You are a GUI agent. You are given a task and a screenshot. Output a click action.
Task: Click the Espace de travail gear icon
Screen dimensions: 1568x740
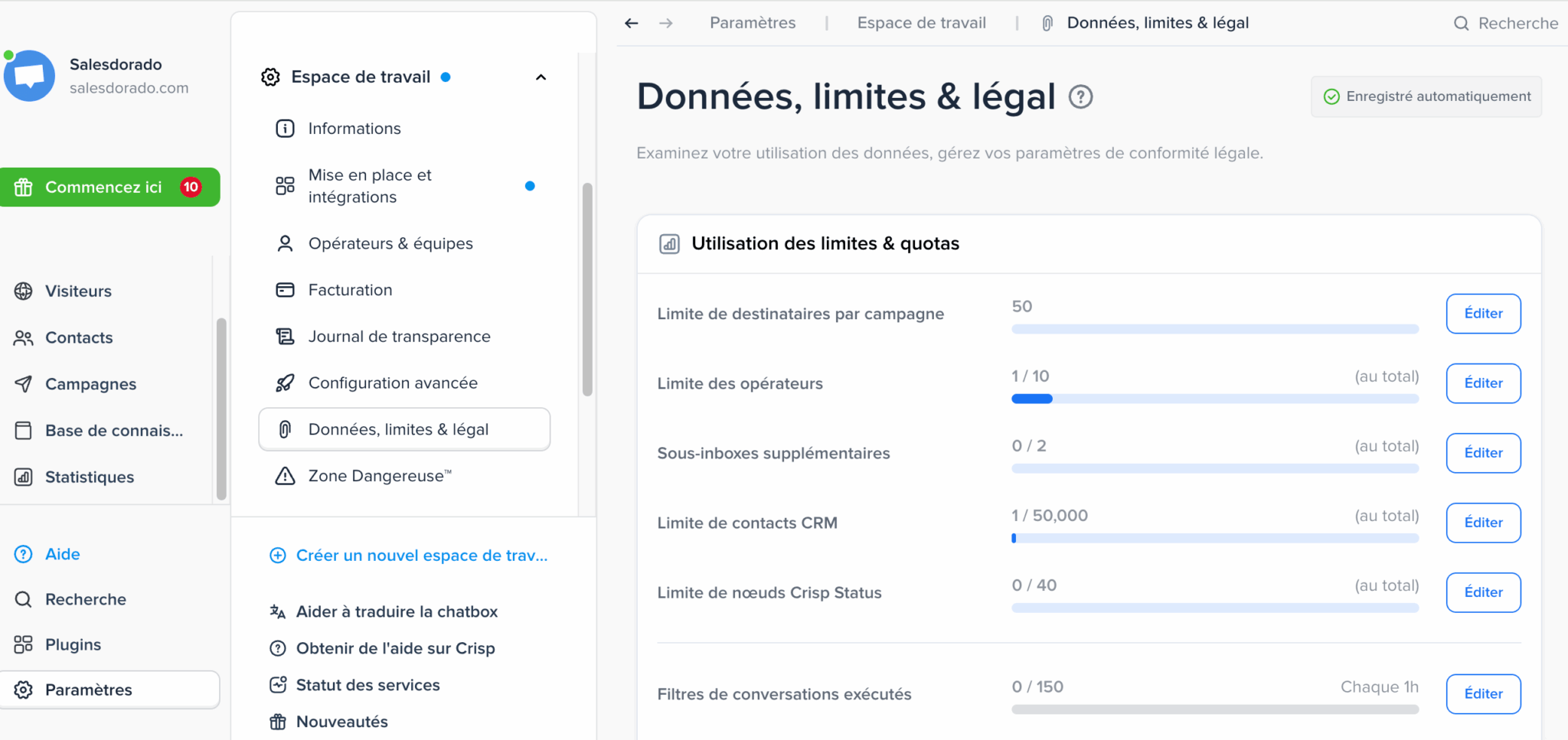pos(270,77)
